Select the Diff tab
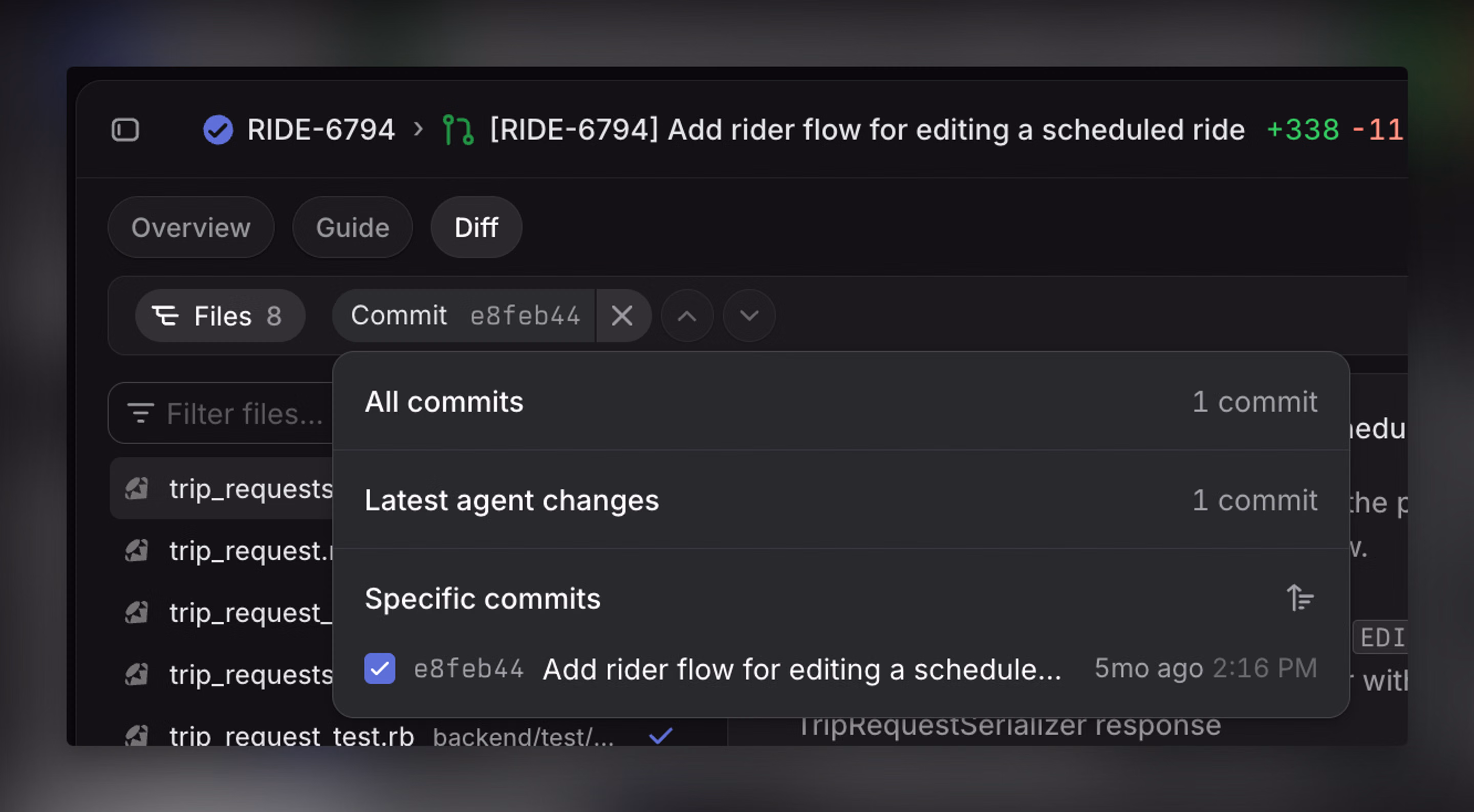Screen dimensions: 1474x812 pyautogui.click(x=476, y=227)
